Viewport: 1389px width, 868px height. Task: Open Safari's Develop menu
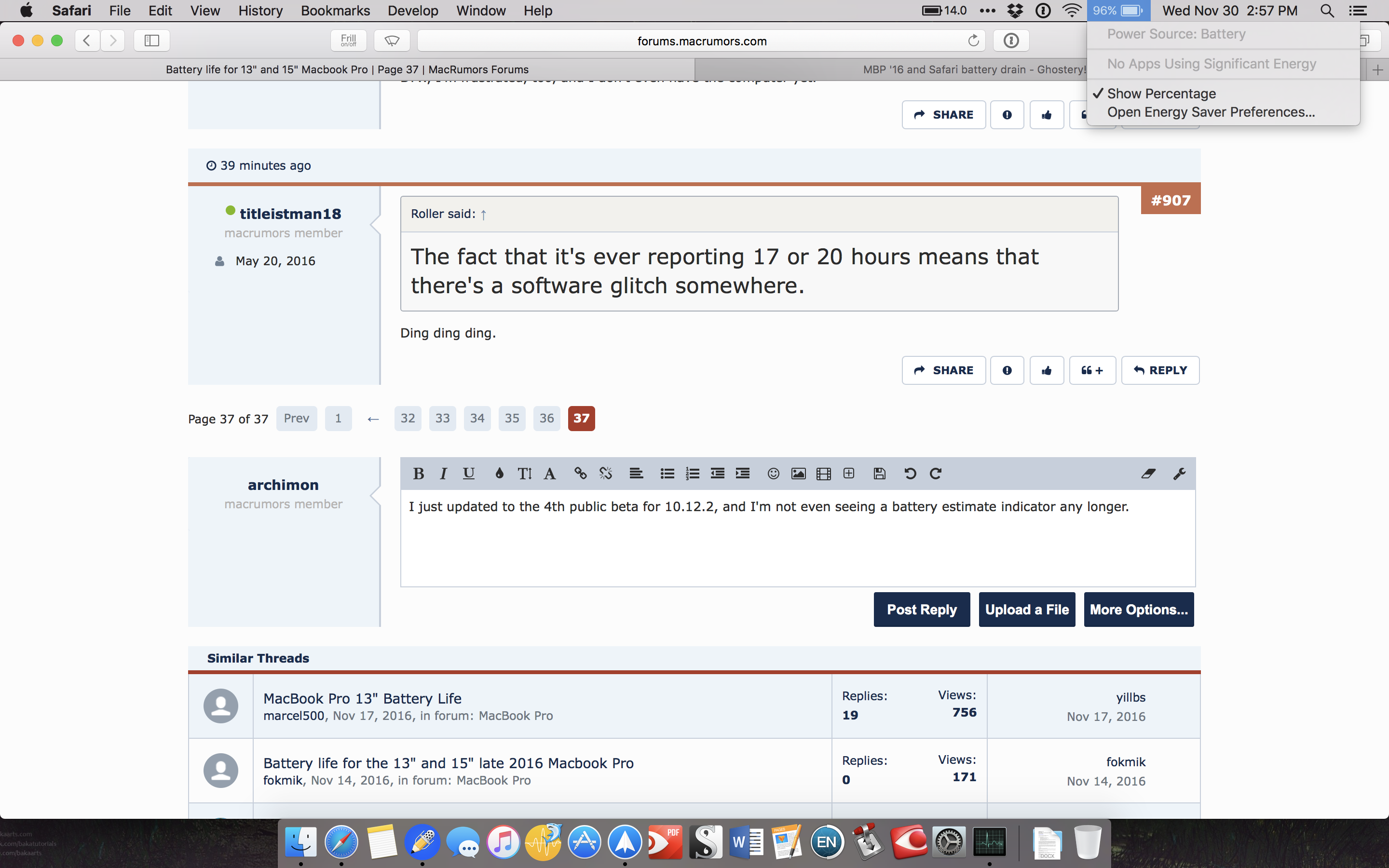[x=413, y=10]
